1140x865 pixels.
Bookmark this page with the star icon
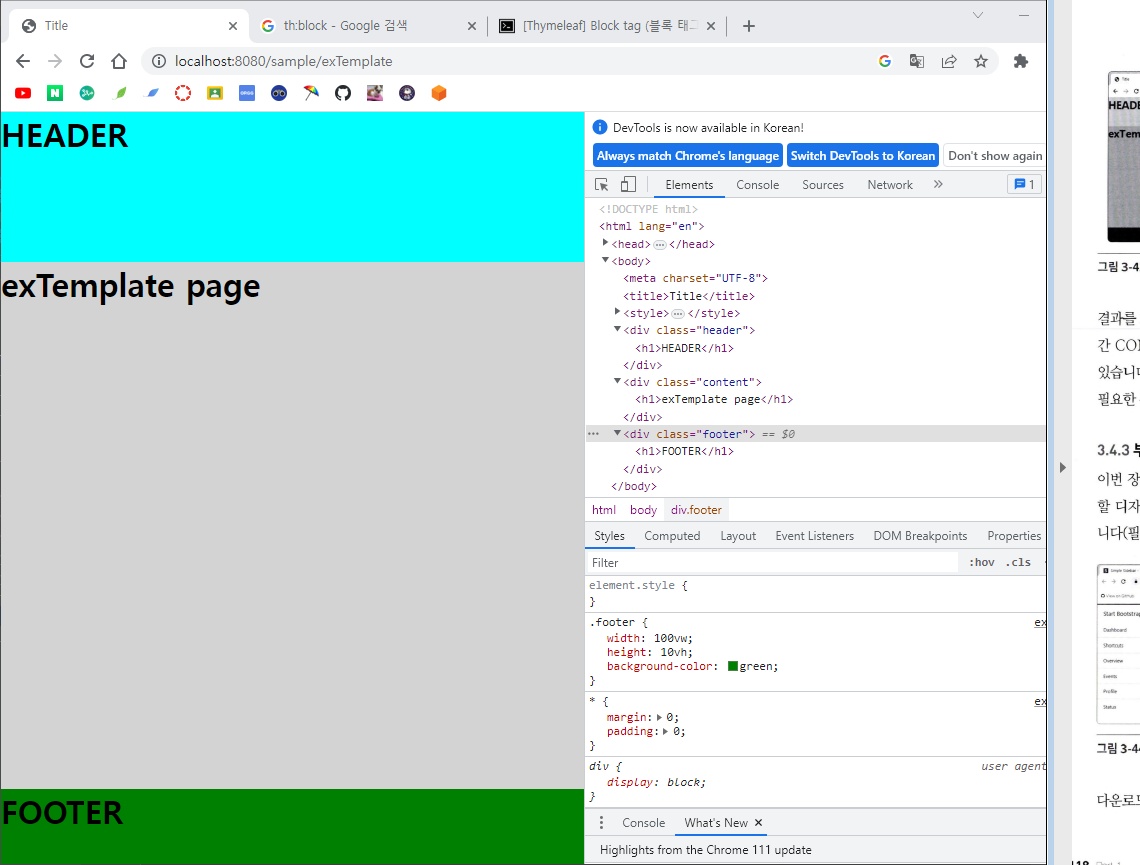[x=981, y=61]
